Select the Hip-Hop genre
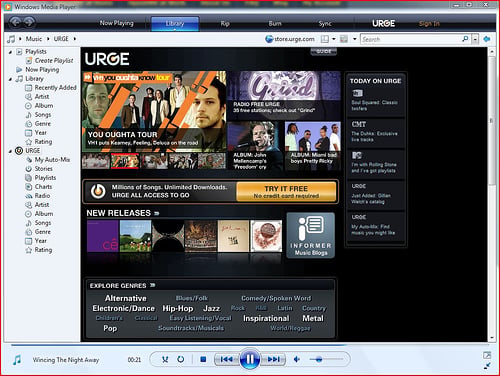 (178, 308)
